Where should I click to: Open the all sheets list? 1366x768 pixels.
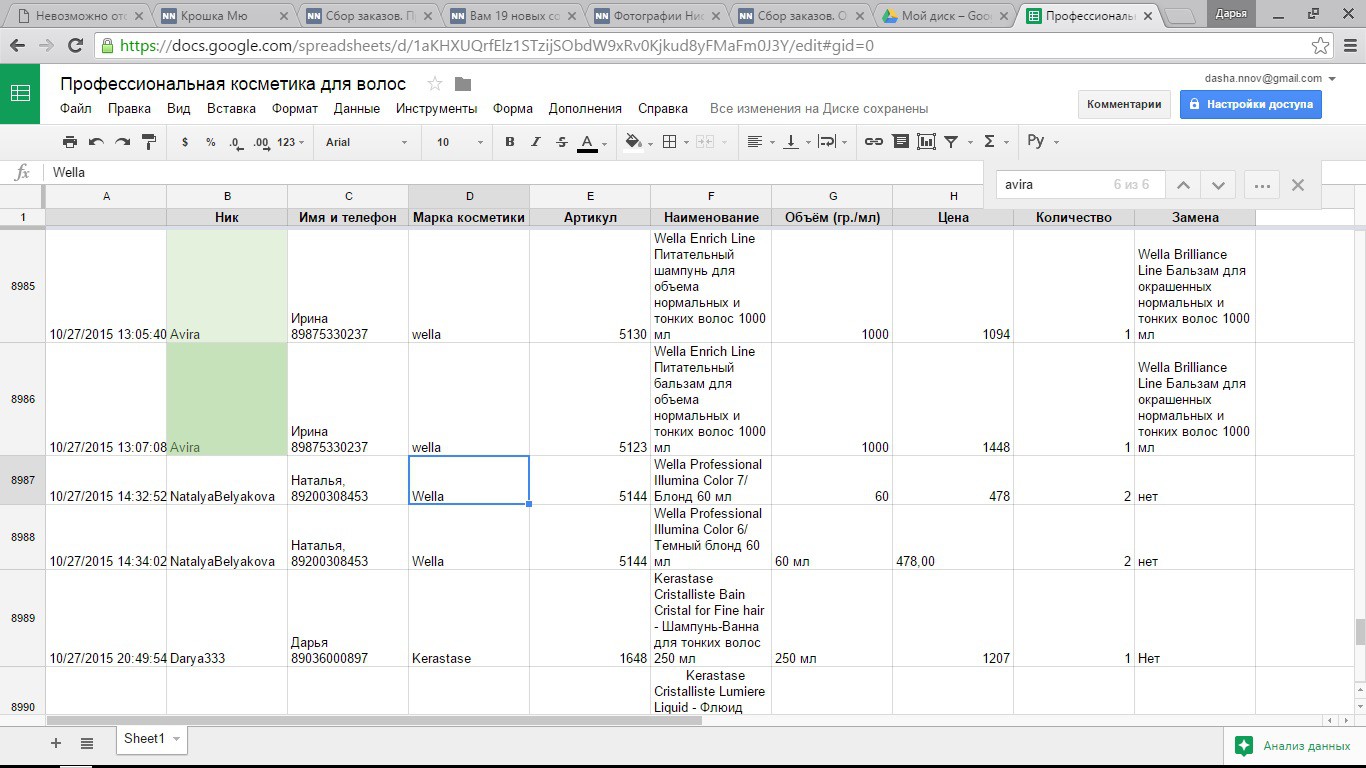[x=87, y=742]
